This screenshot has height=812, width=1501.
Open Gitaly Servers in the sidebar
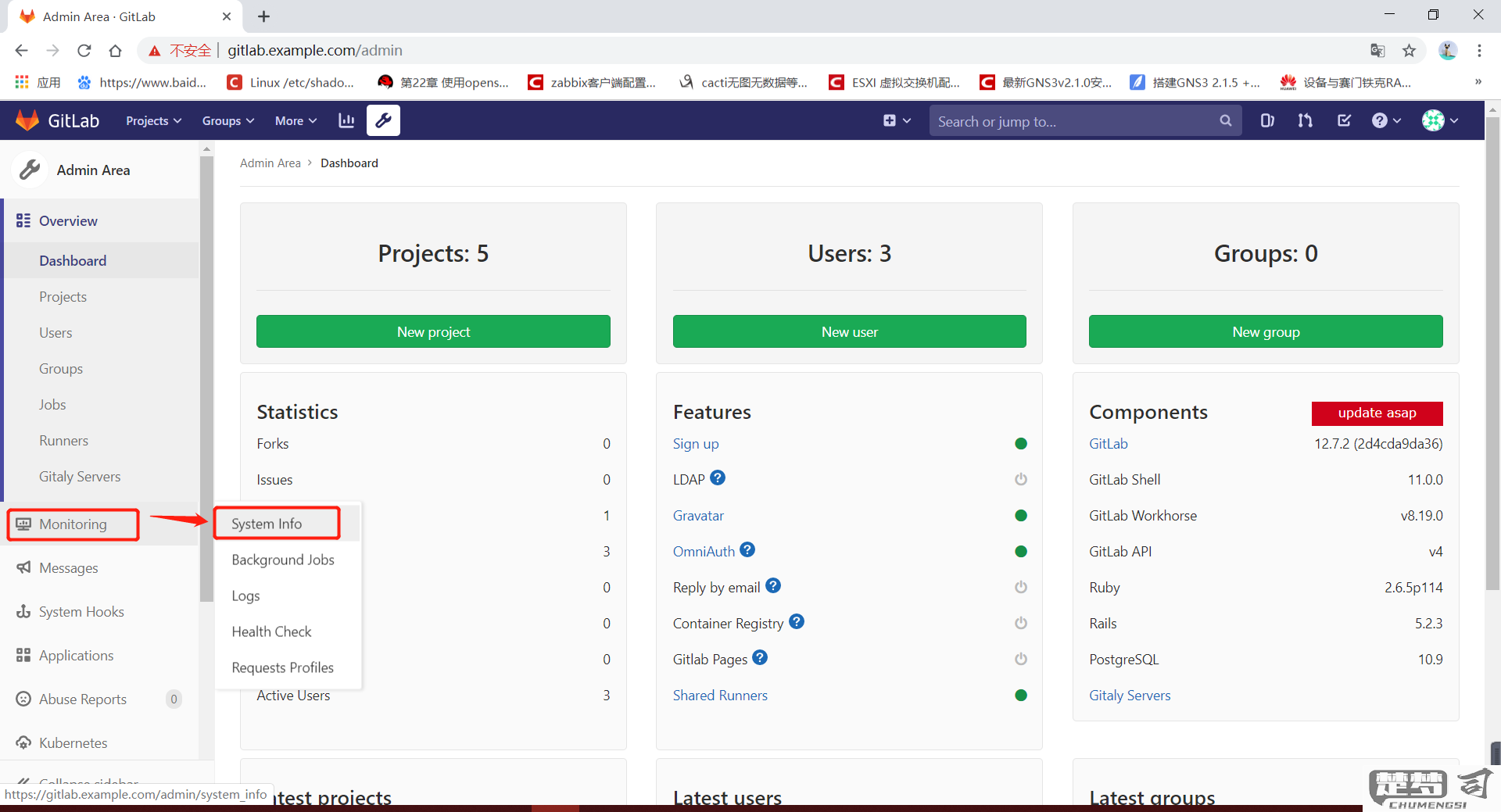click(80, 477)
